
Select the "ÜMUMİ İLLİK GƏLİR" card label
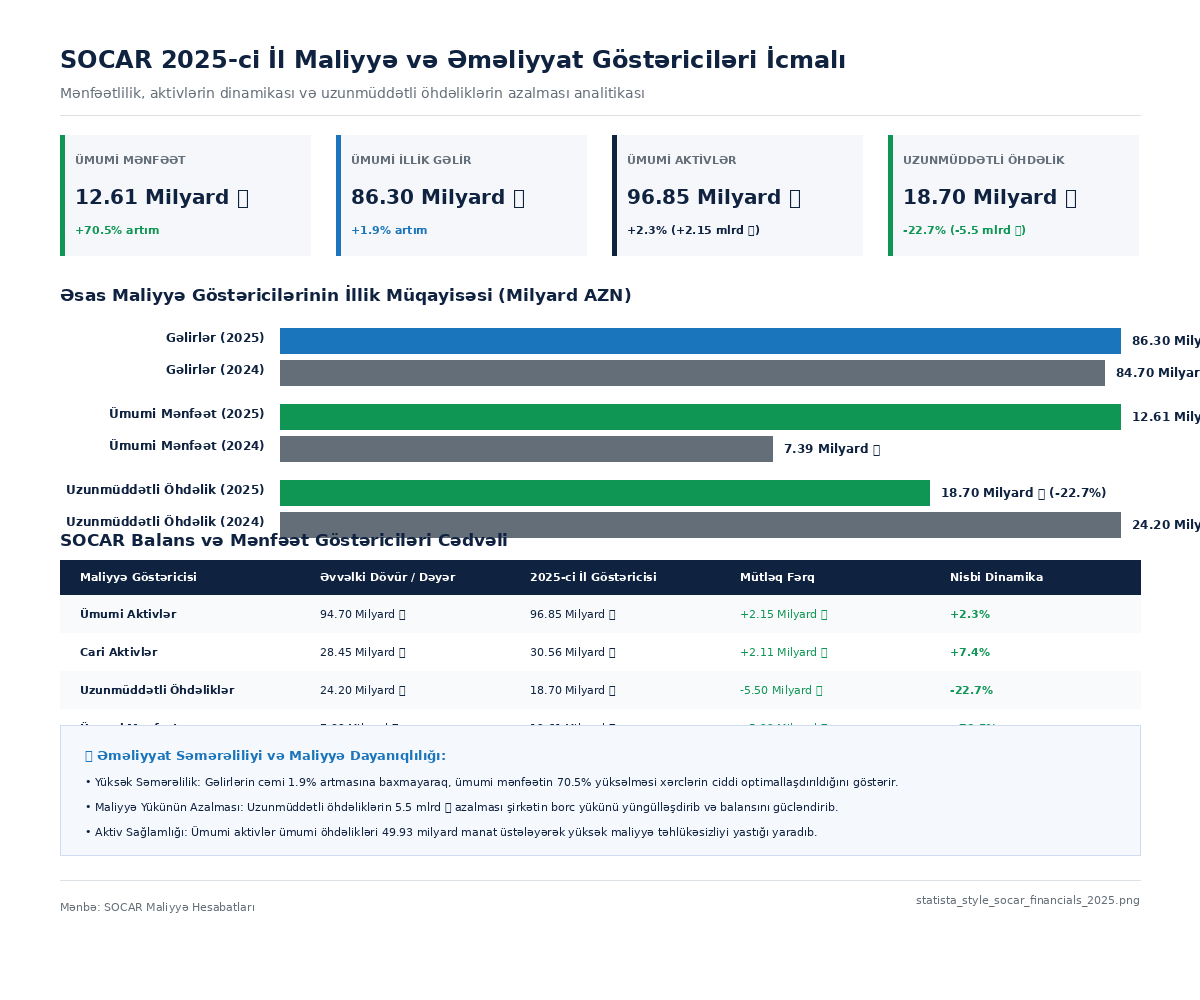click(411, 161)
